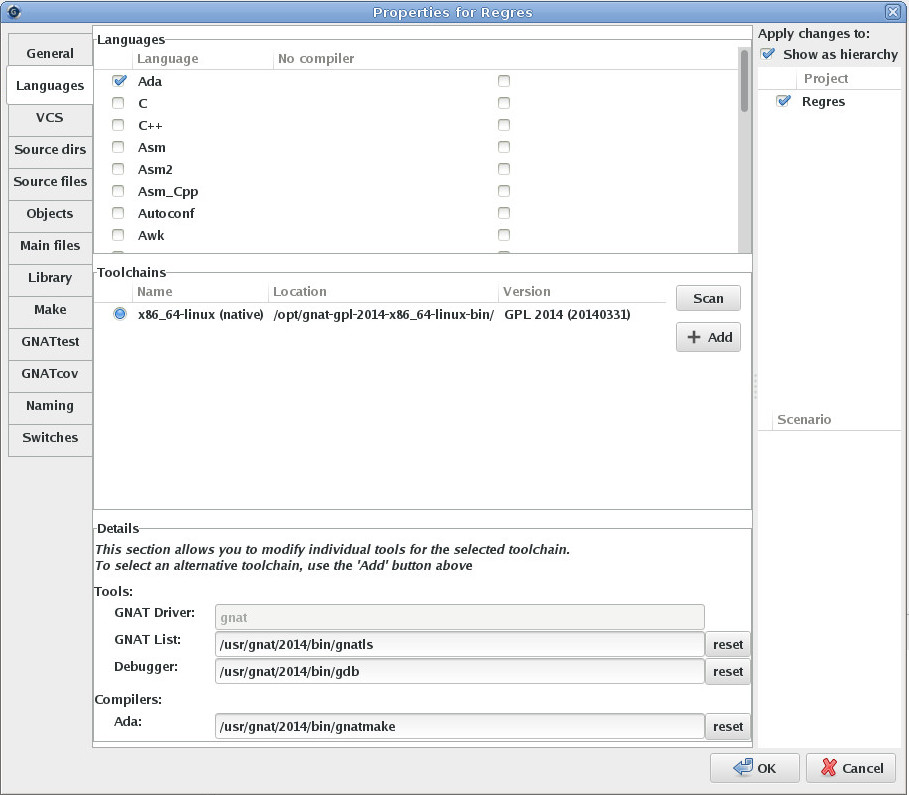Edit the Ada compiler path field
909x795 pixels.
pyautogui.click(x=460, y=727)
